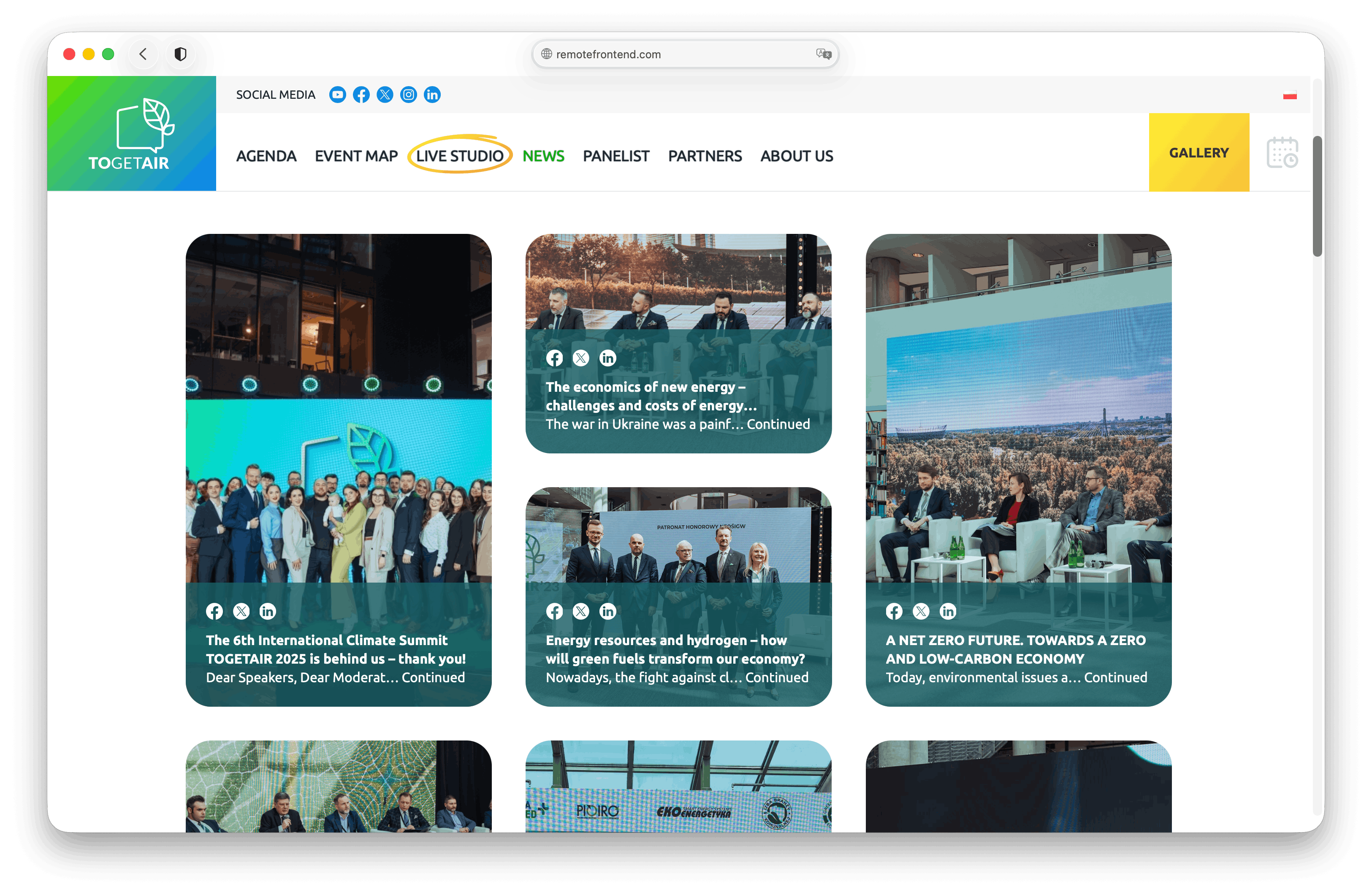Share hydrogen article on X
This screenshot has width=1372, height=895.
click(581, 611)
